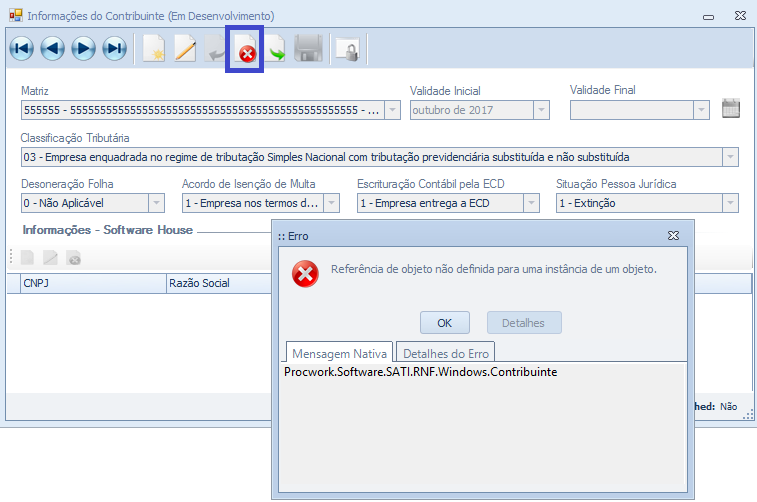Click the Informações - Software House heading

[108, 230]
